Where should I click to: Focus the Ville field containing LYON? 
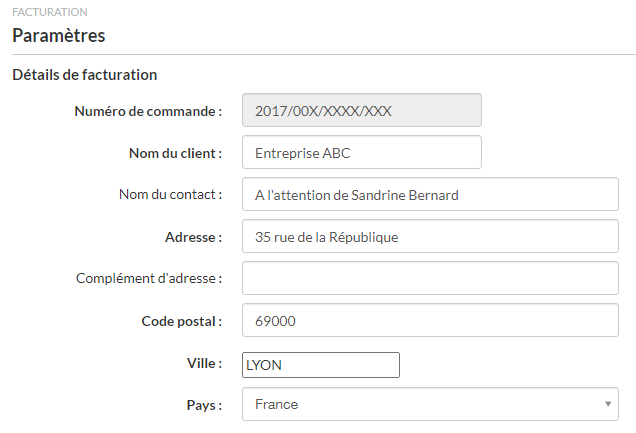click(321, 365)
